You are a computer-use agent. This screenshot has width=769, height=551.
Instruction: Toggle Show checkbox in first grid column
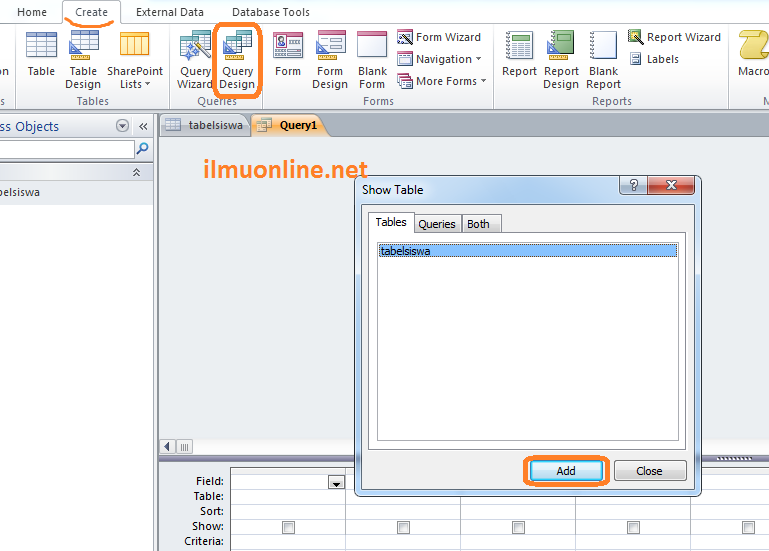pyautogui.click(x=288, y=527)
